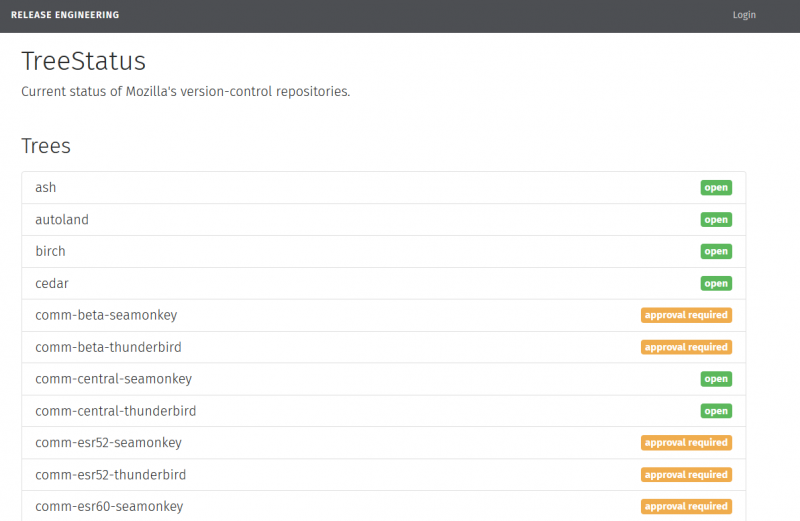Click the open badge beside cedar
800x521 pixels.
(x=715, y=283)
